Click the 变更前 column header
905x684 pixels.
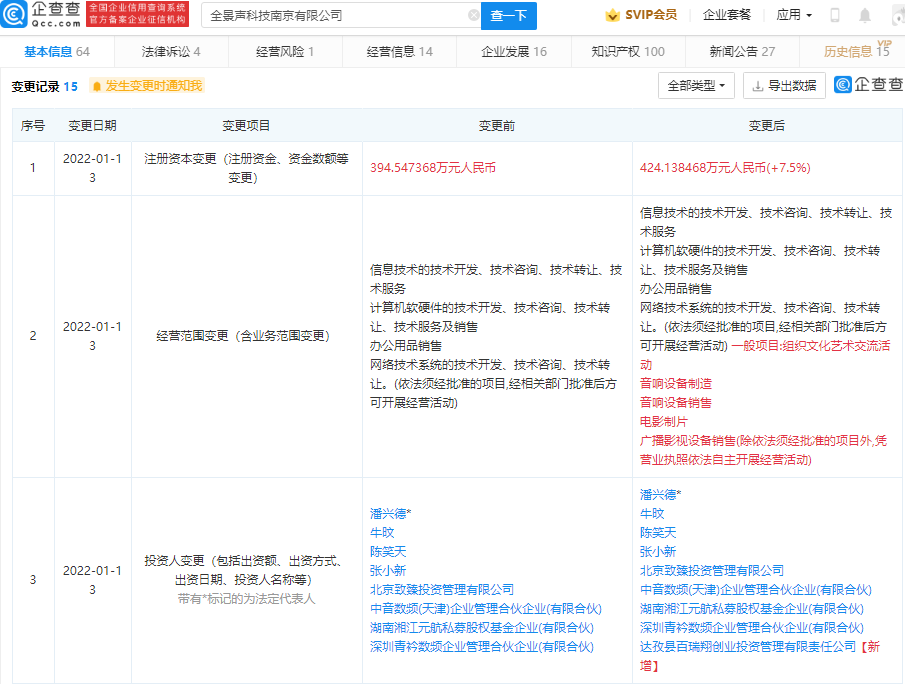(x=497, y=125)
